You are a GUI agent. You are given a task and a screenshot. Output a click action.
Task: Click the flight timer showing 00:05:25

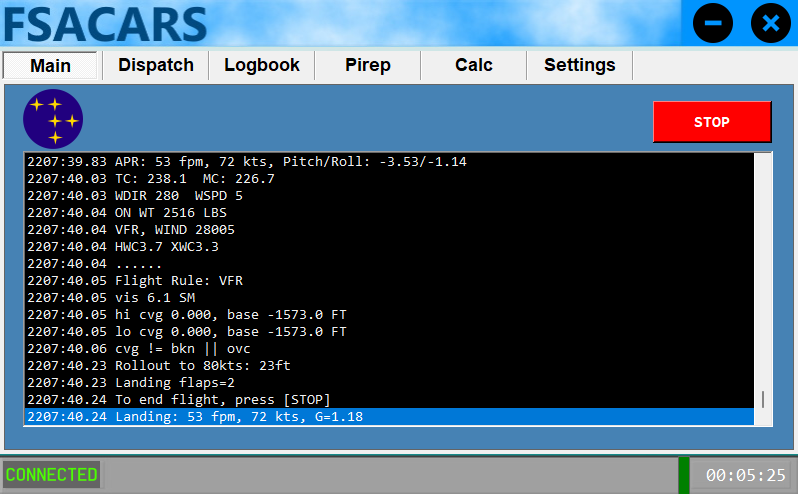click(x=746, y=476)
